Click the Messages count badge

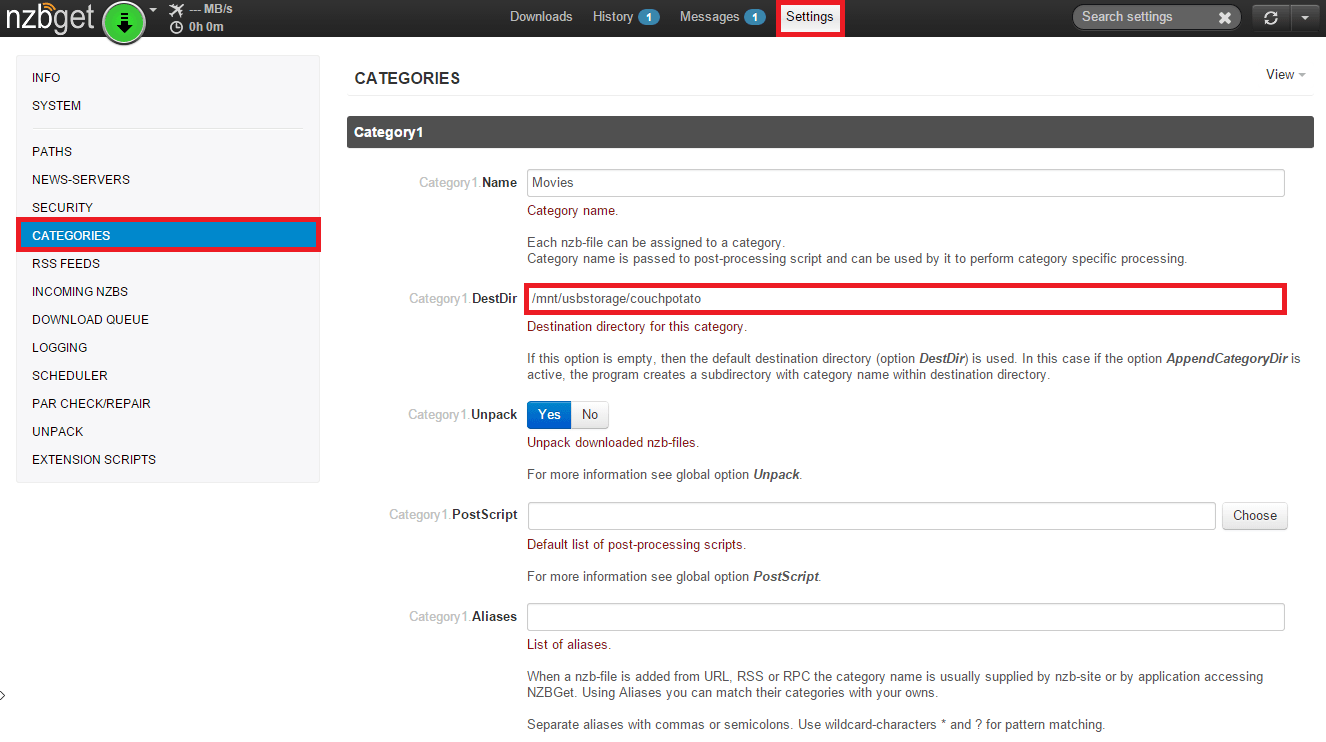754,17
